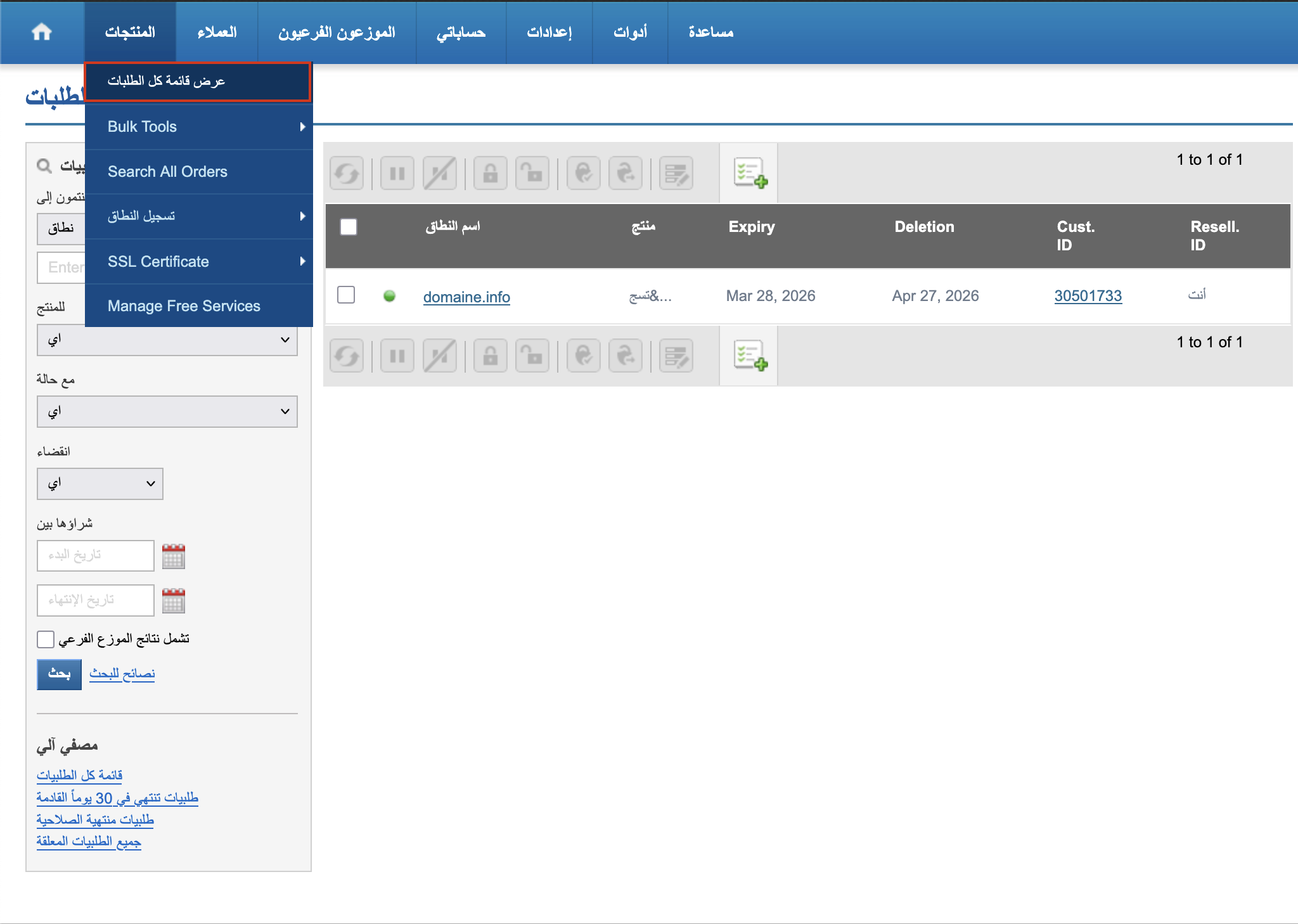Click the renew icon in bottom toolbar
The image size is (1298, 924).
(347, 356)
